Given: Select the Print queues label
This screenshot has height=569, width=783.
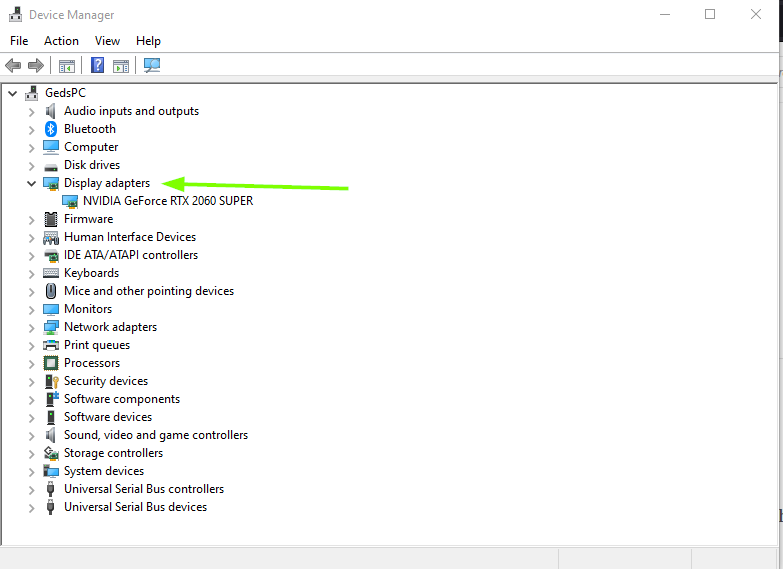Looking at the screenshot, I should coord(97,345).
